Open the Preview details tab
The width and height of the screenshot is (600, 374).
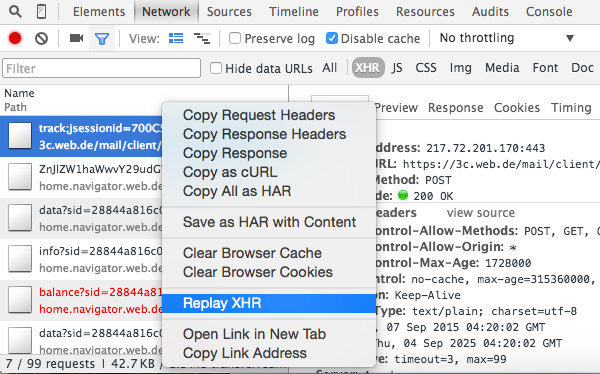(x=396, y=108)
